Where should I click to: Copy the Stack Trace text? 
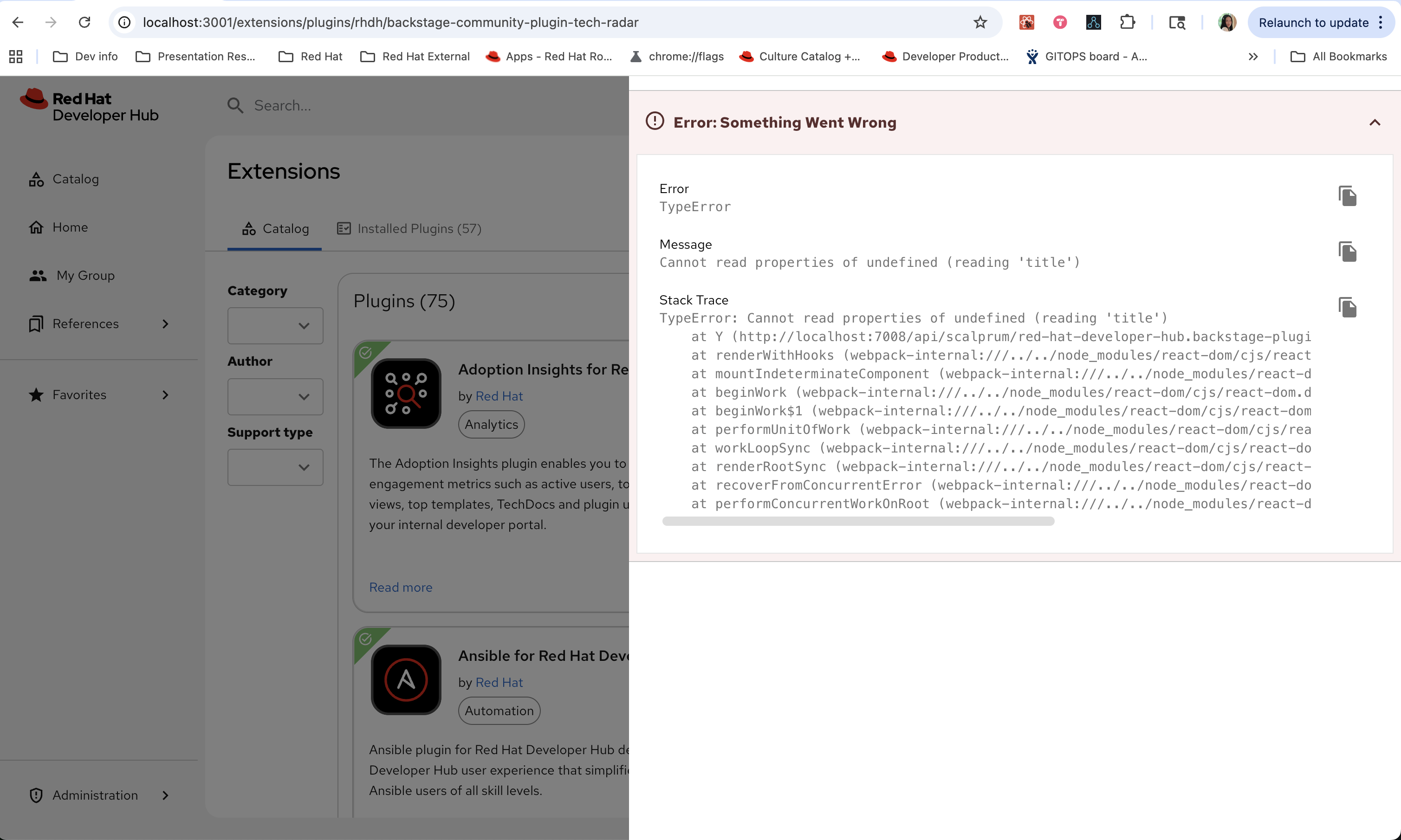tap(1347, 307)
